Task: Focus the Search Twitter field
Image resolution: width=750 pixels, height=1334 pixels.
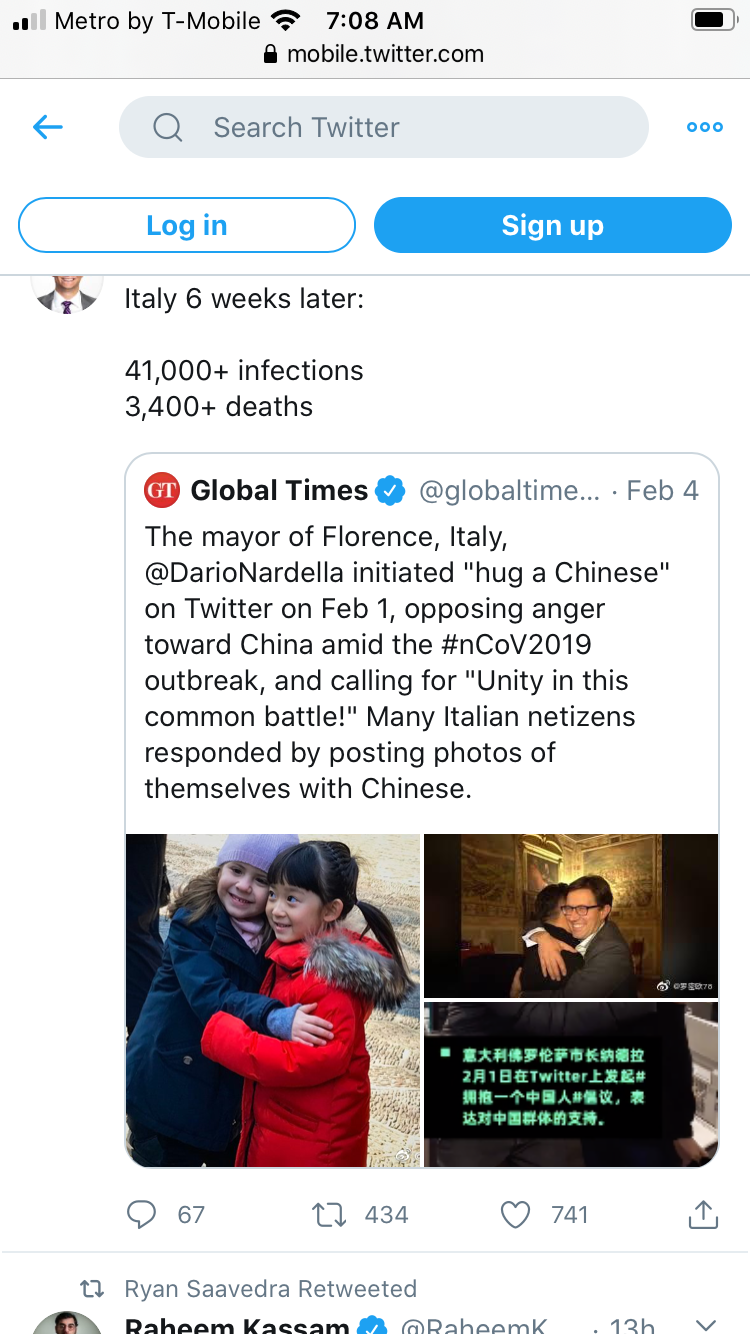Action: [x=384, y=127]
